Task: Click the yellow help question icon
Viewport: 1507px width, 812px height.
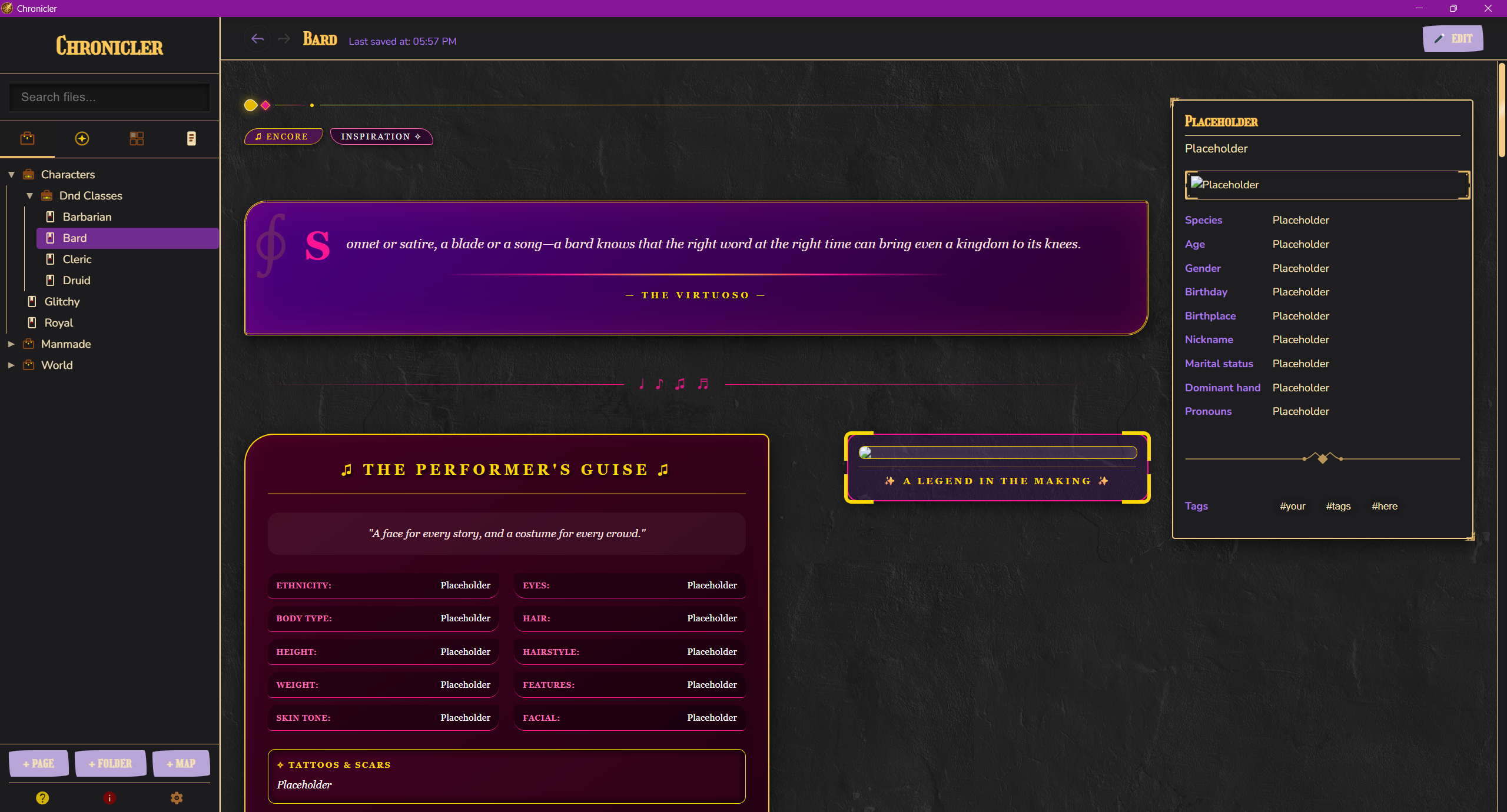Action: click(x=42, y=798)
